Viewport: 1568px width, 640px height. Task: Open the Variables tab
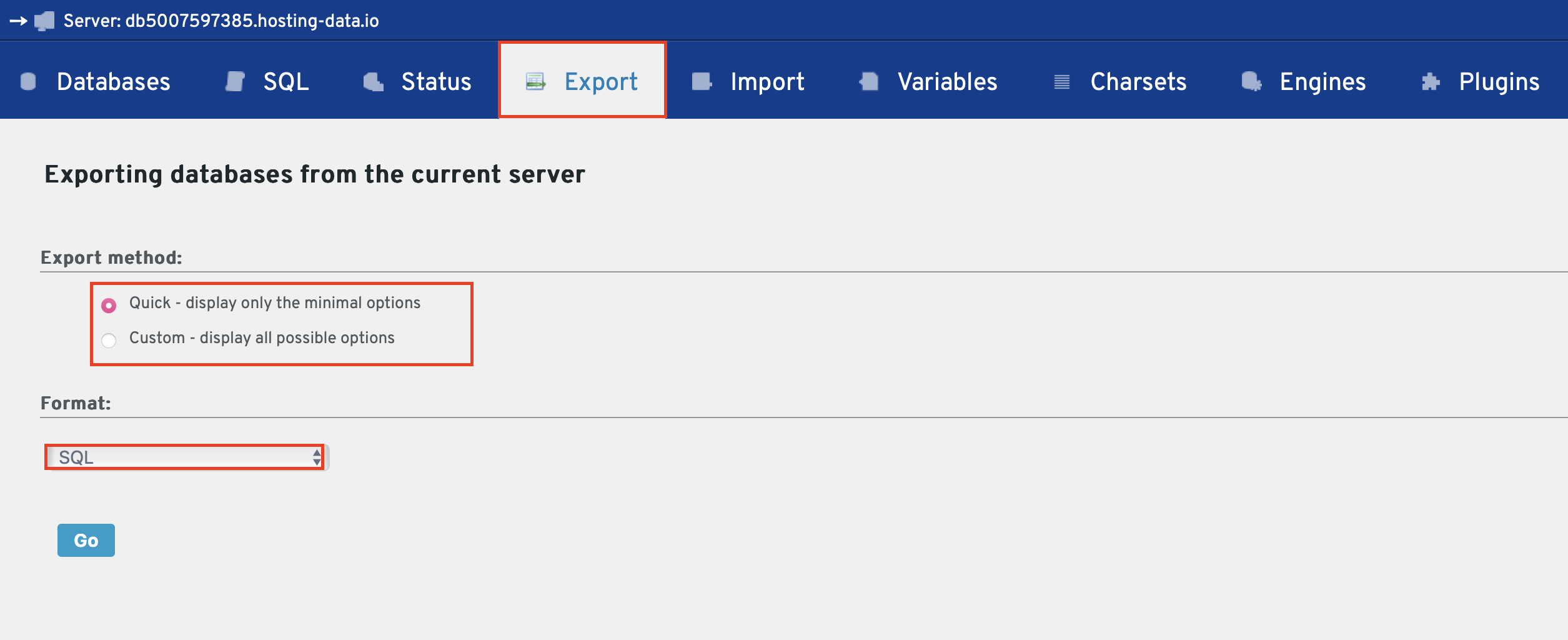click(x=947, y=82)
